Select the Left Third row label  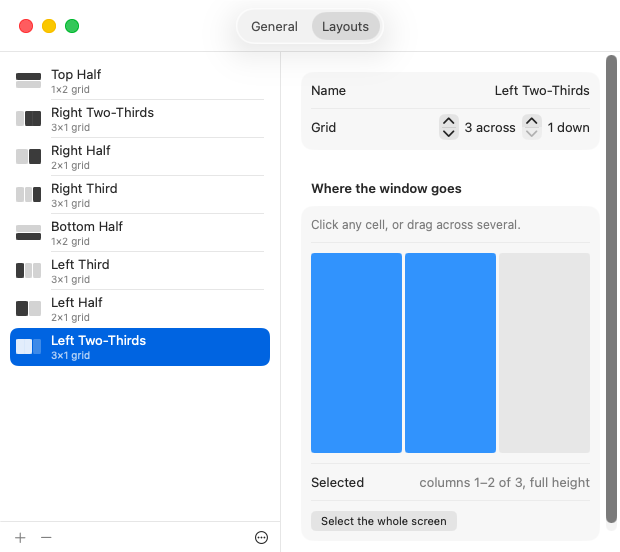(x=80, y=264)
